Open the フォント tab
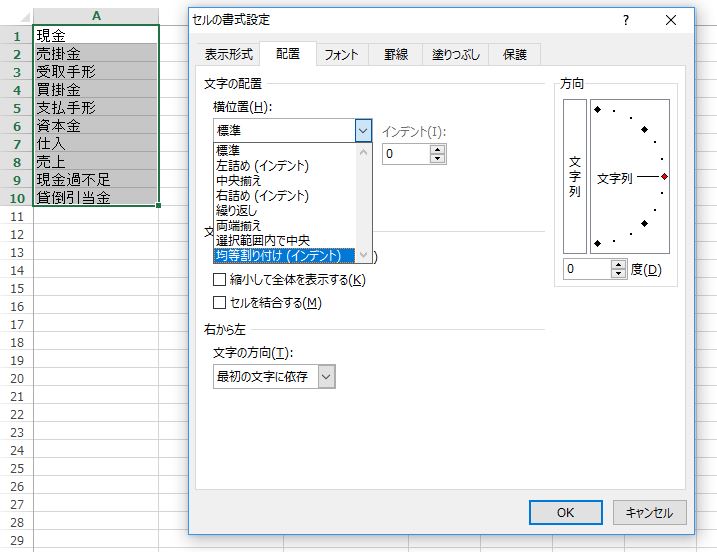 pyautogui.click(x=341, y=55)
